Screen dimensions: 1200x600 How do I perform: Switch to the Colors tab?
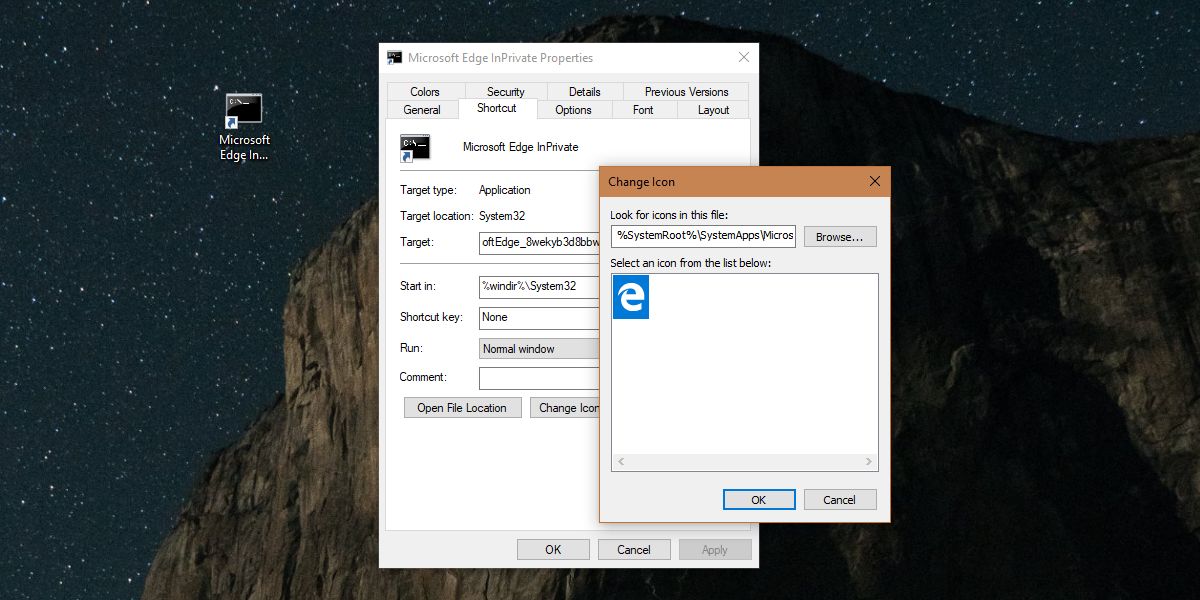click(425, 91)
